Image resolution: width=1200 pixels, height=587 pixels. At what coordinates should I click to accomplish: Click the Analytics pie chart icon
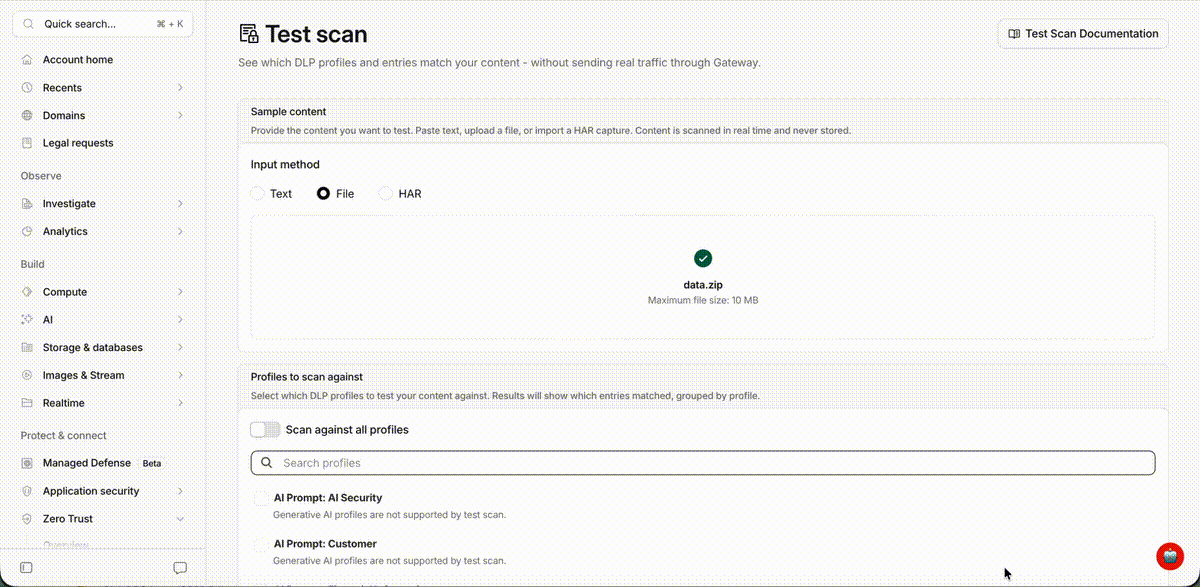(x=27, y=231)
